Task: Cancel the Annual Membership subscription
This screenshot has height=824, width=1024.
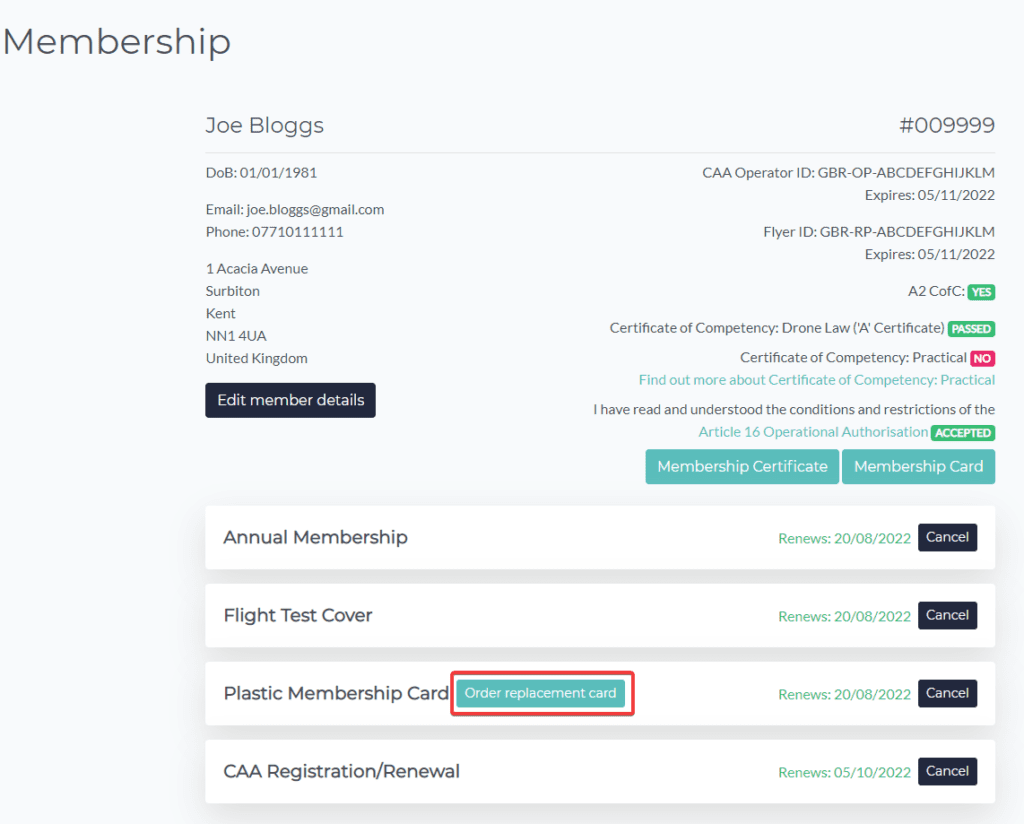Action: pos(947,537)
